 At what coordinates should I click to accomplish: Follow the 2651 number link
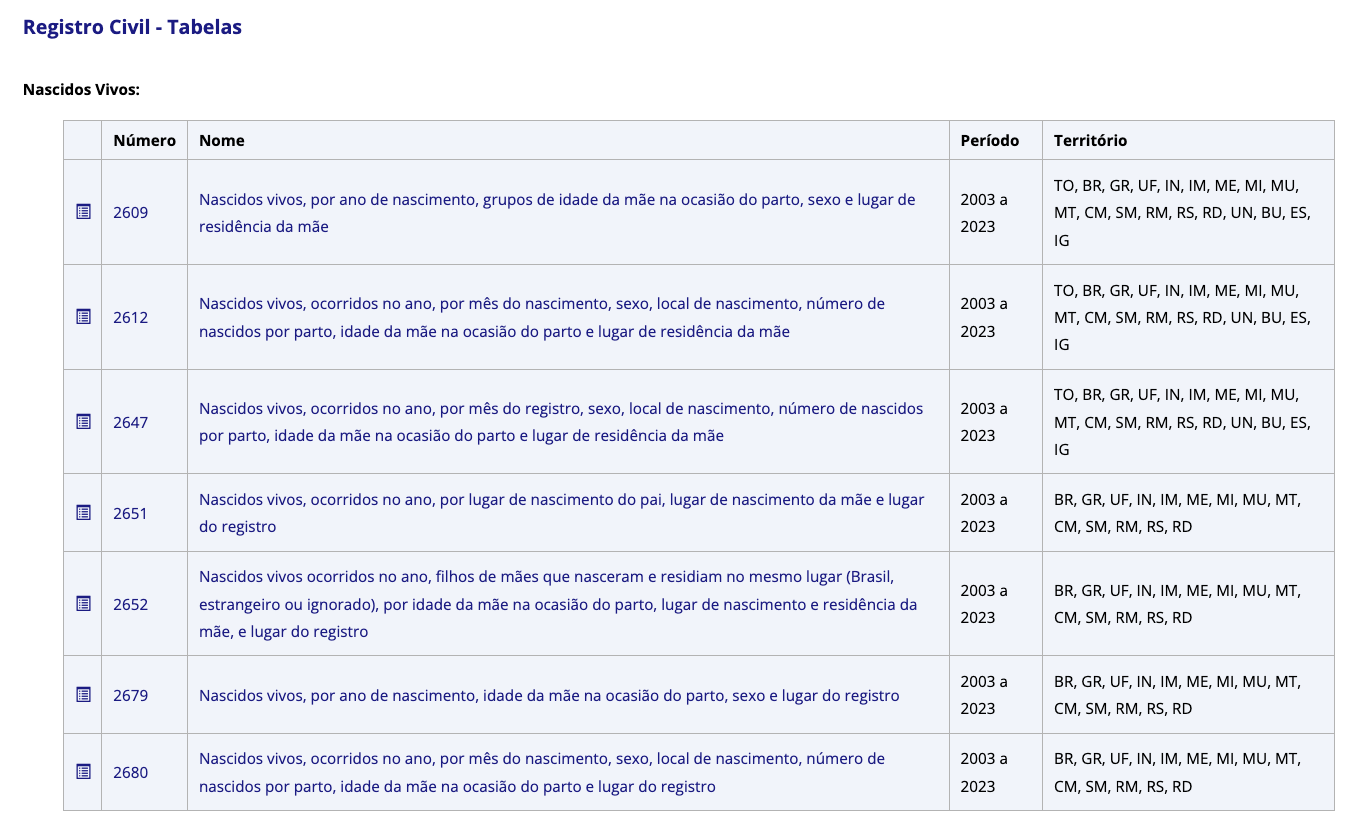click(x=130, y=514)
